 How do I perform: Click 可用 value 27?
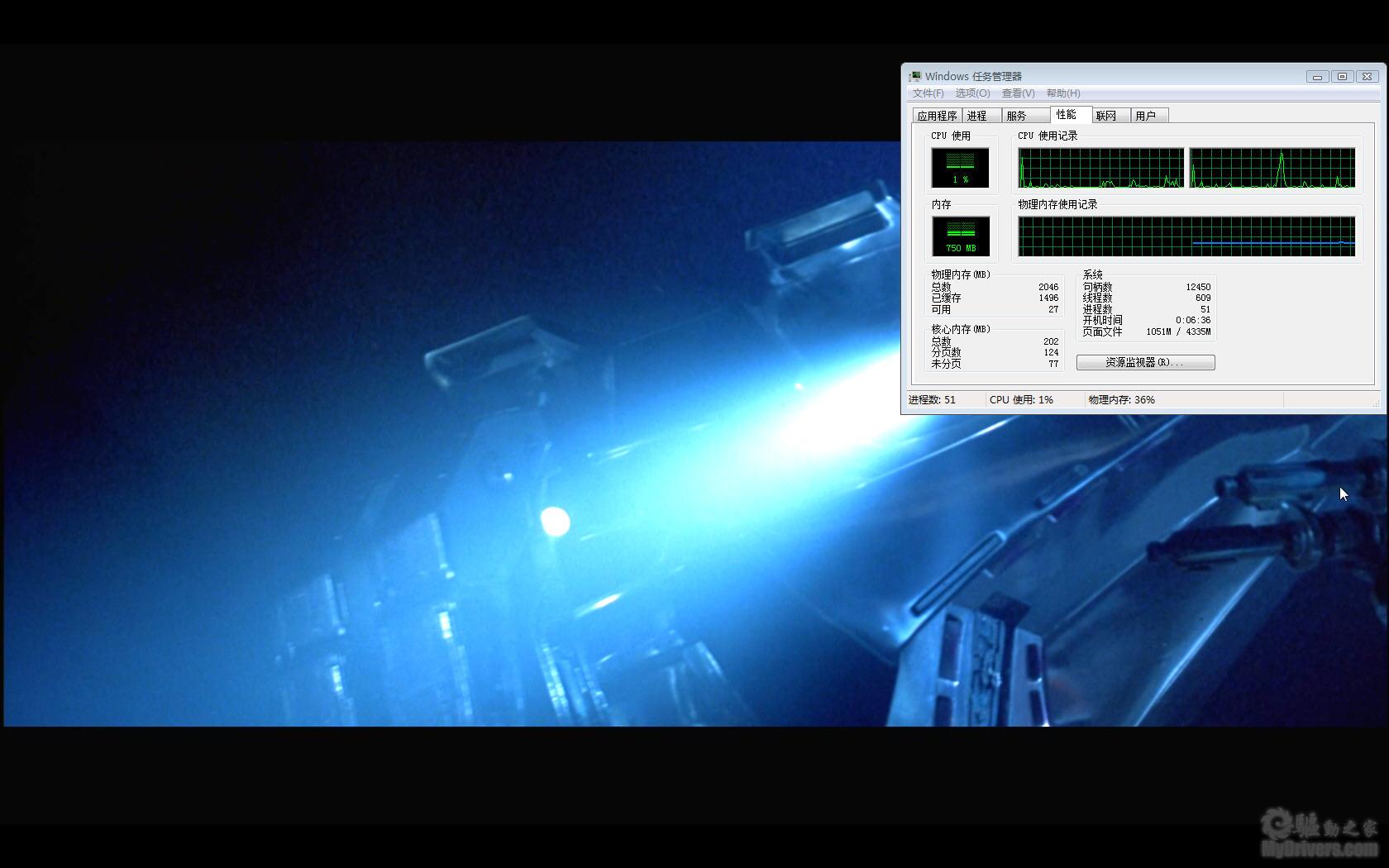pyautogui.click(x=1053, y=309)
